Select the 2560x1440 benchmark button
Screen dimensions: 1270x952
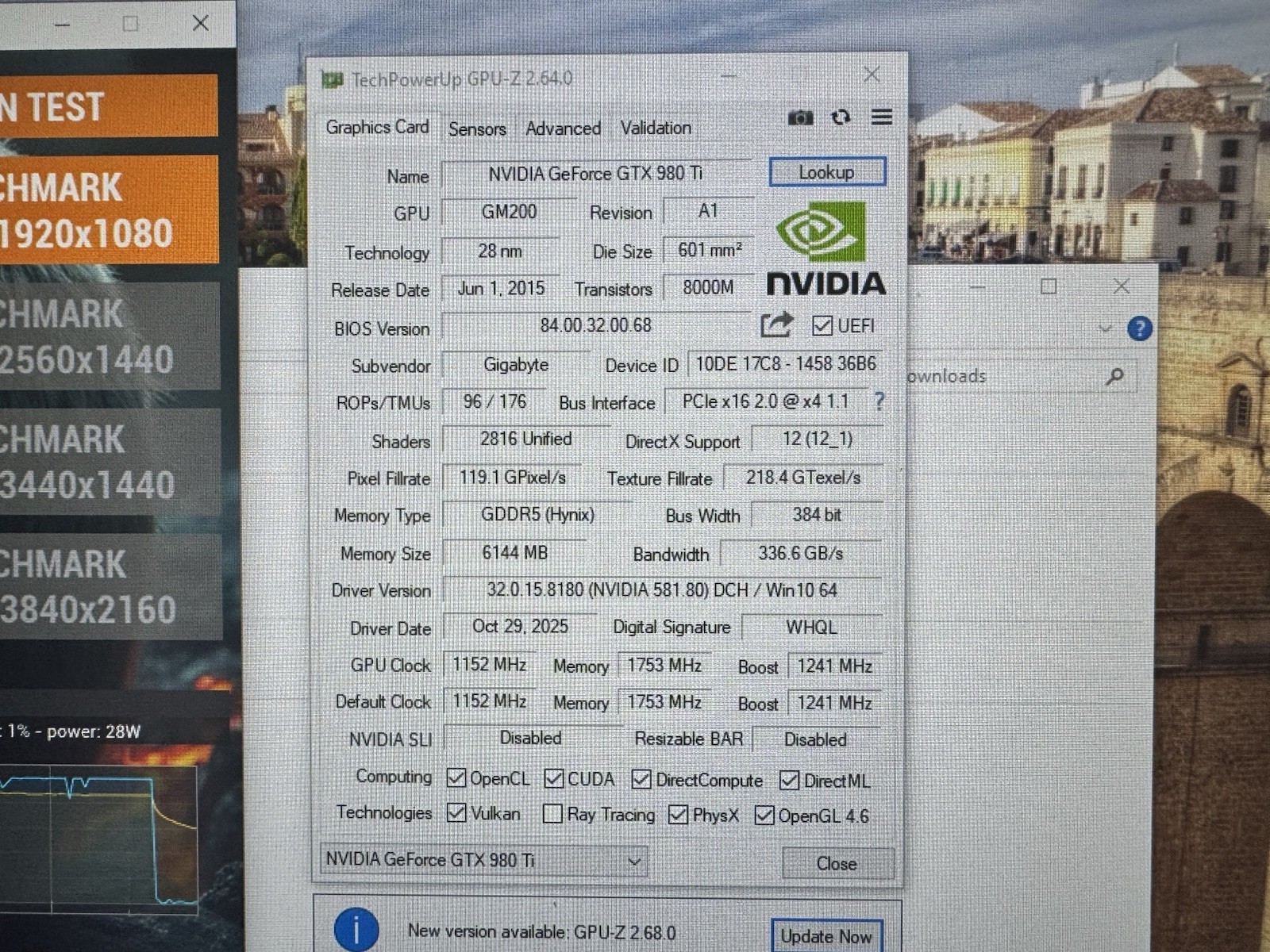coord(110,336)
